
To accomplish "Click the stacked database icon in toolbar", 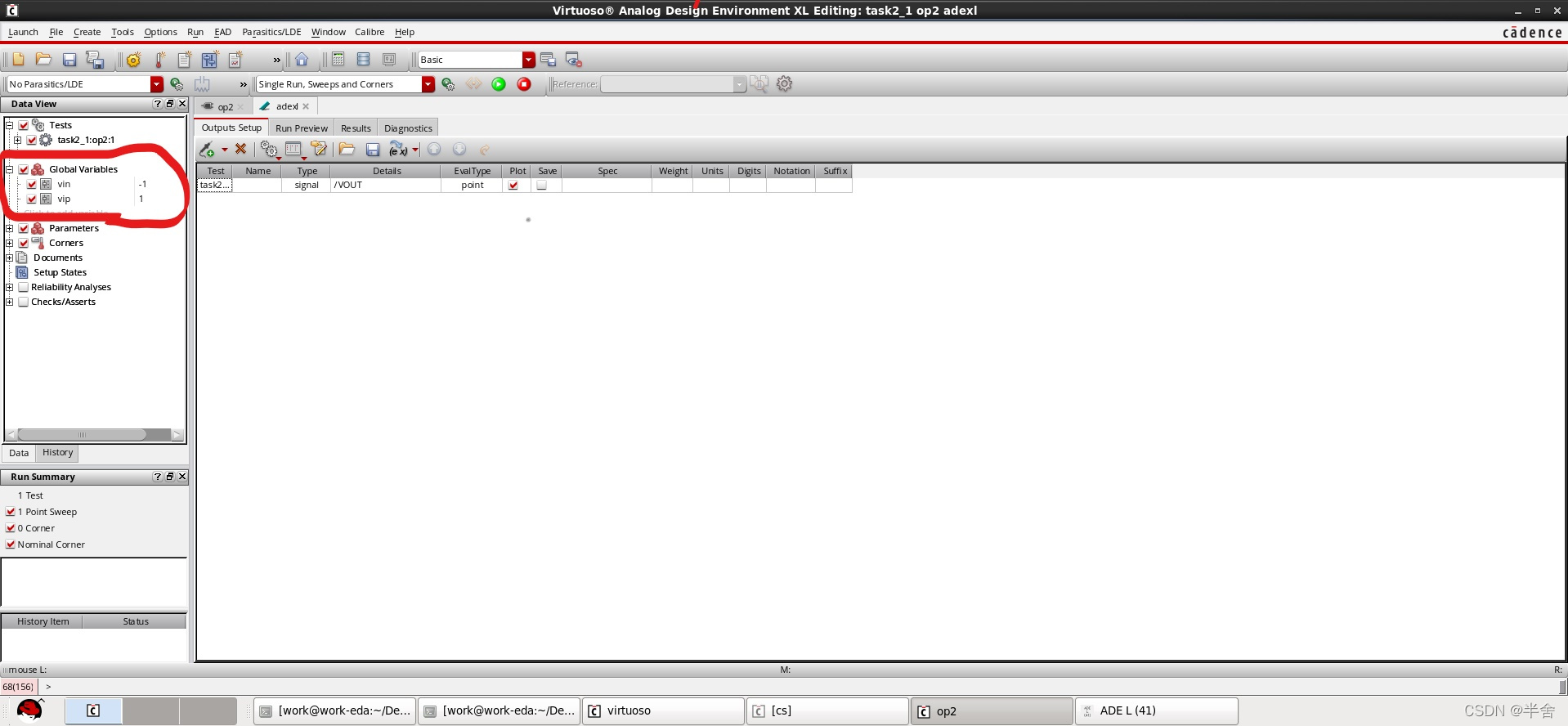I will click(364, 60).
